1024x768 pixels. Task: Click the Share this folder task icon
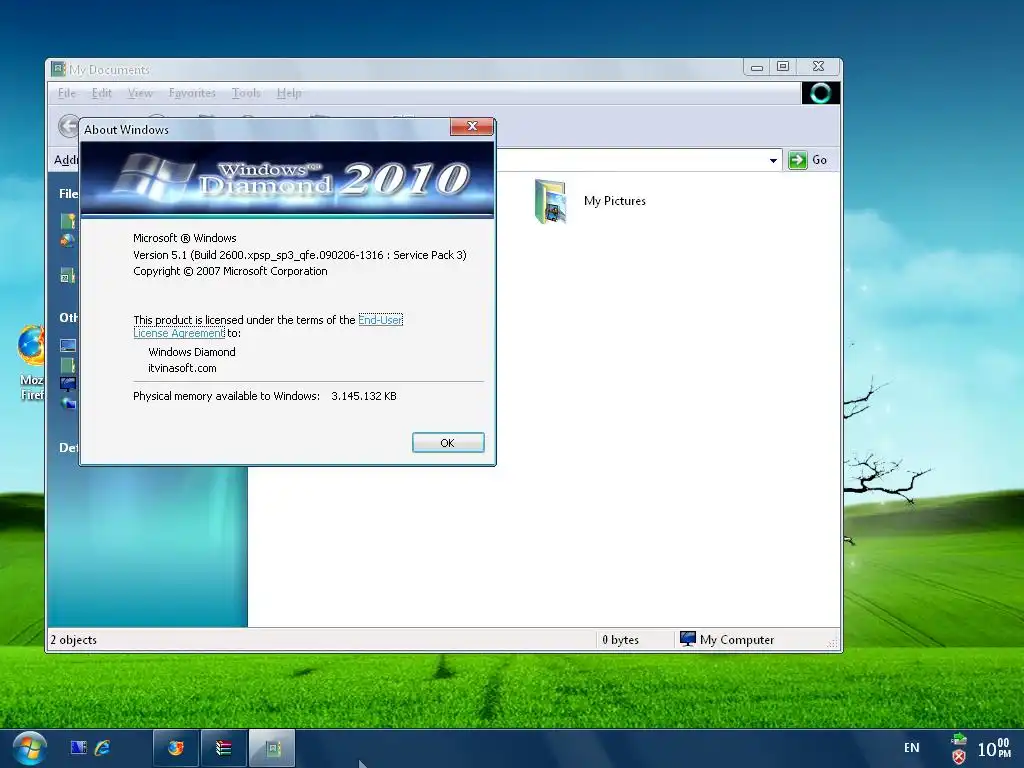click(68, 276)
